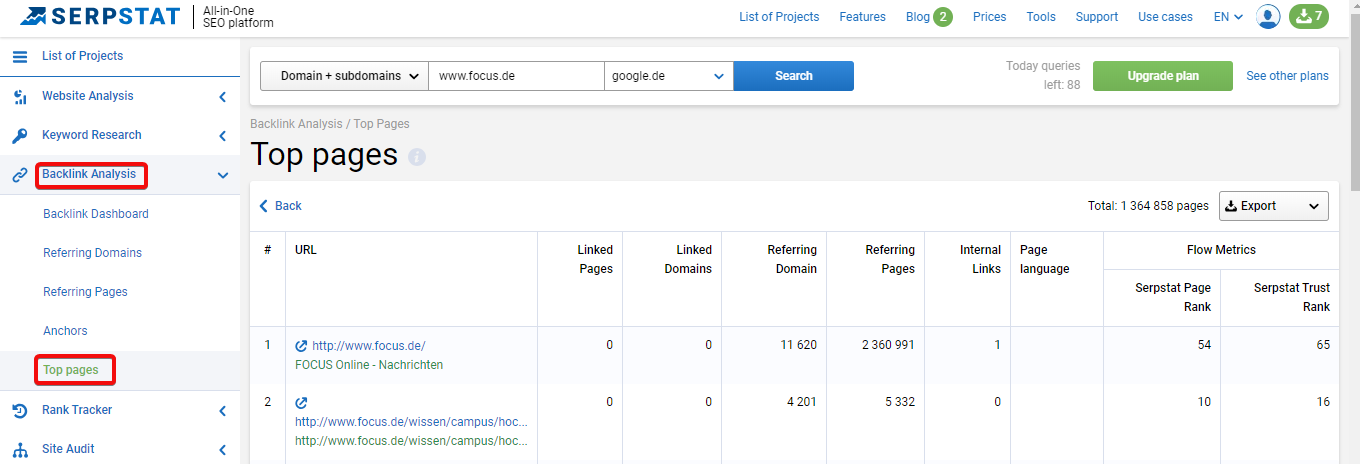Click Referring Pages value 2 360 991
The image size is (1360, 464).
coord(888,345)
